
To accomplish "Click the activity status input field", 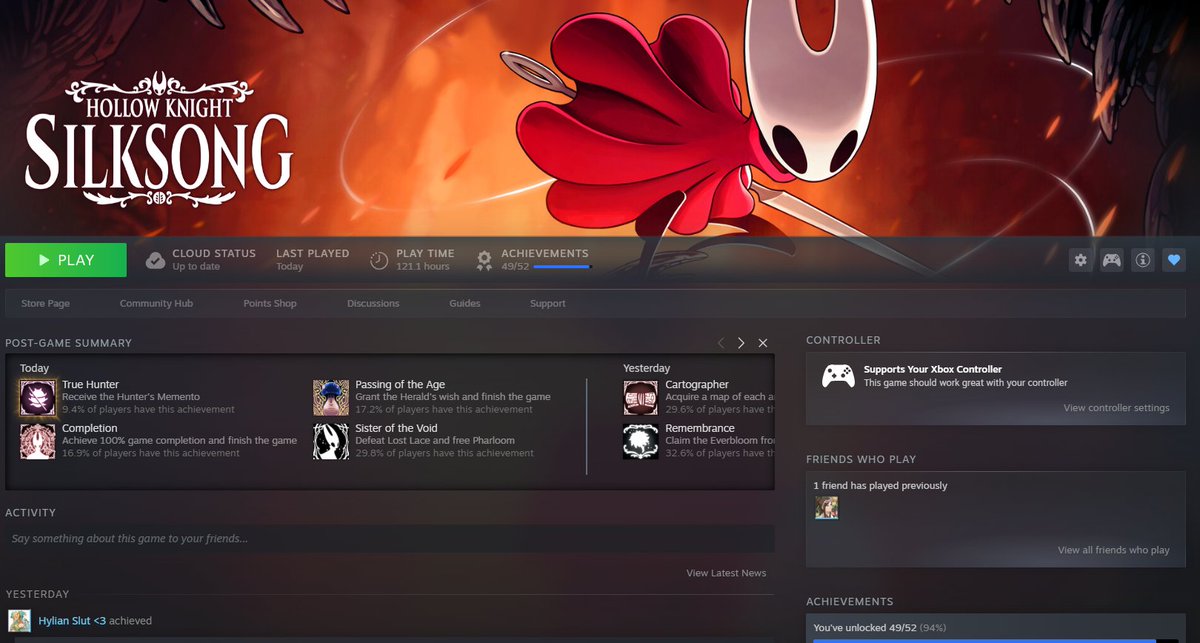I will [x=390, y=539].
